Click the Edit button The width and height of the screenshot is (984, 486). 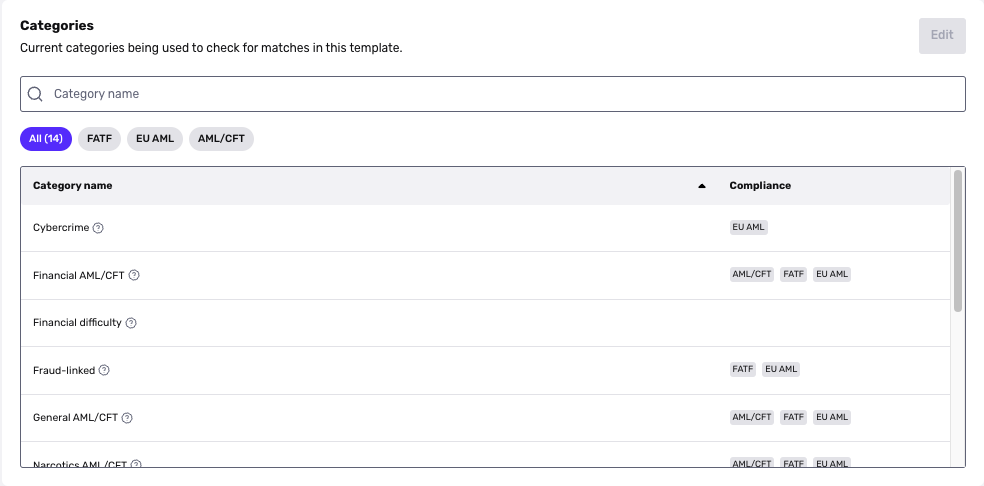(x=942, y=35)
